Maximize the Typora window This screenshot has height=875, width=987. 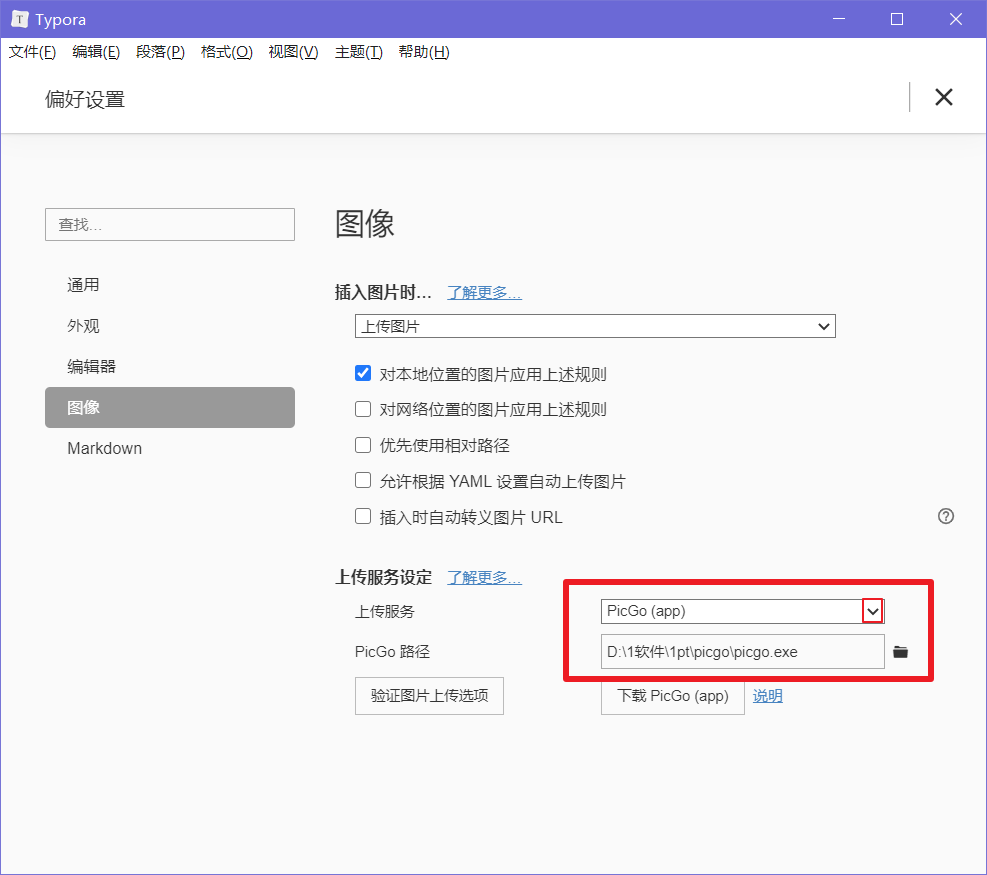point(897,19)
